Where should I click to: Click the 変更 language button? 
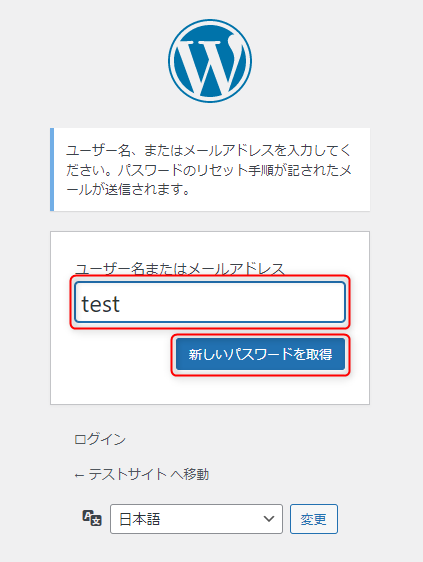pyautogui.click(x=314, y=519)
